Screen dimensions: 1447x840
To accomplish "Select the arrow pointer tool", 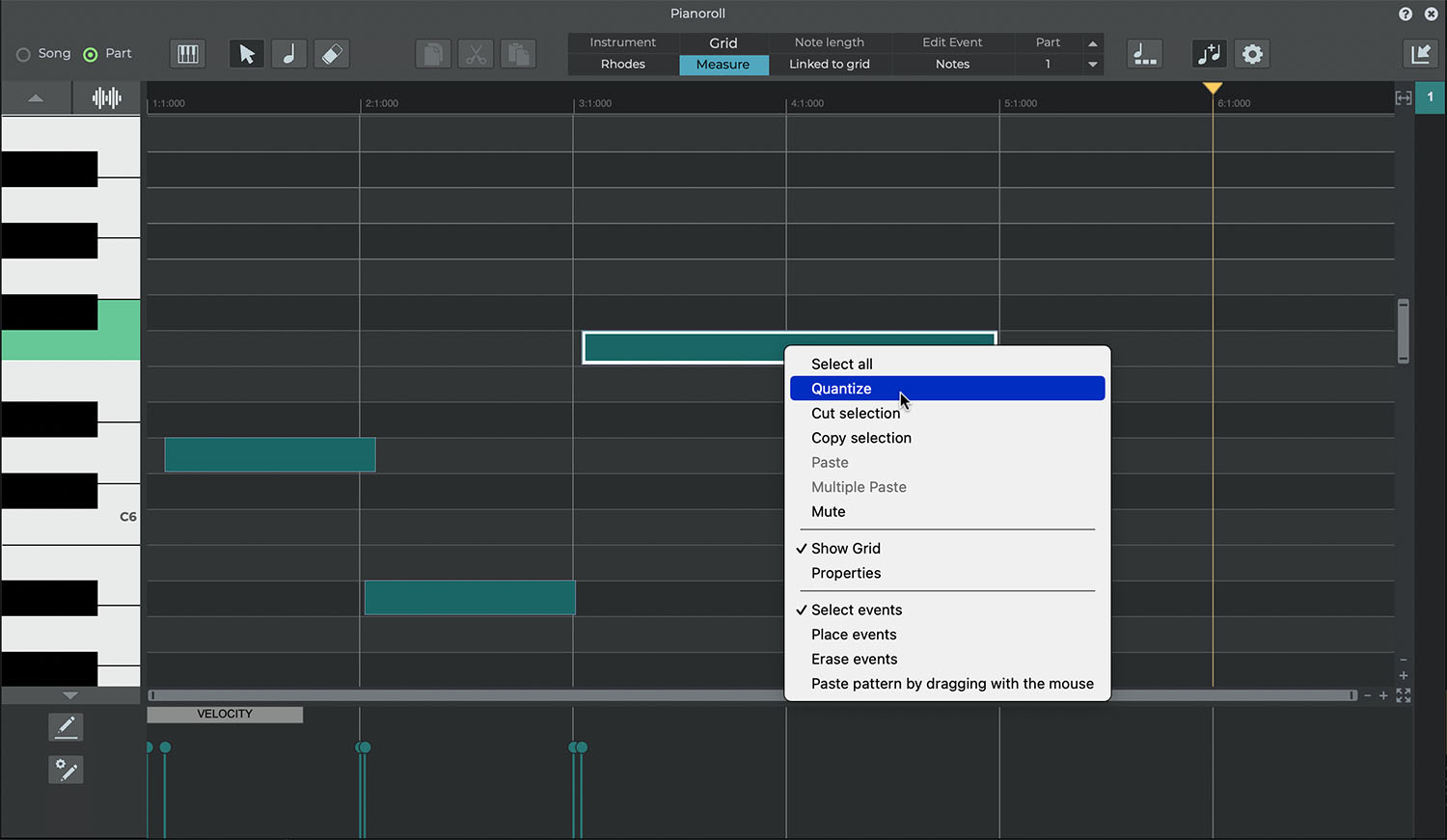I will (247, 54).
